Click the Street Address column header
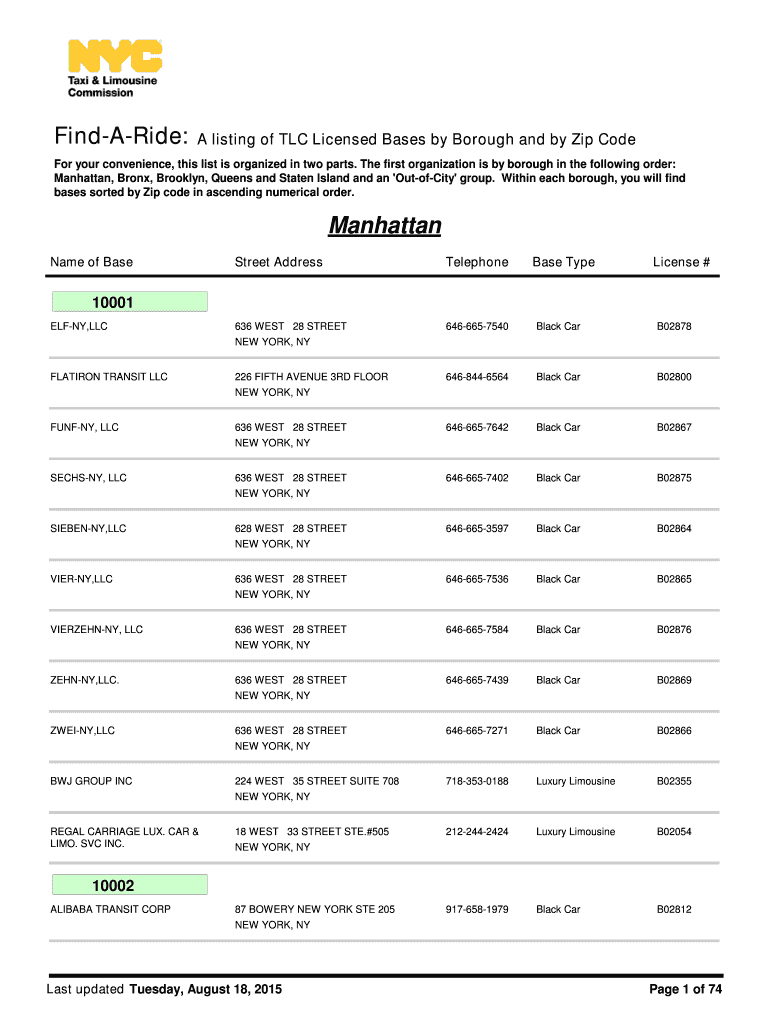 pyautogui.click(x=279, y=262)
